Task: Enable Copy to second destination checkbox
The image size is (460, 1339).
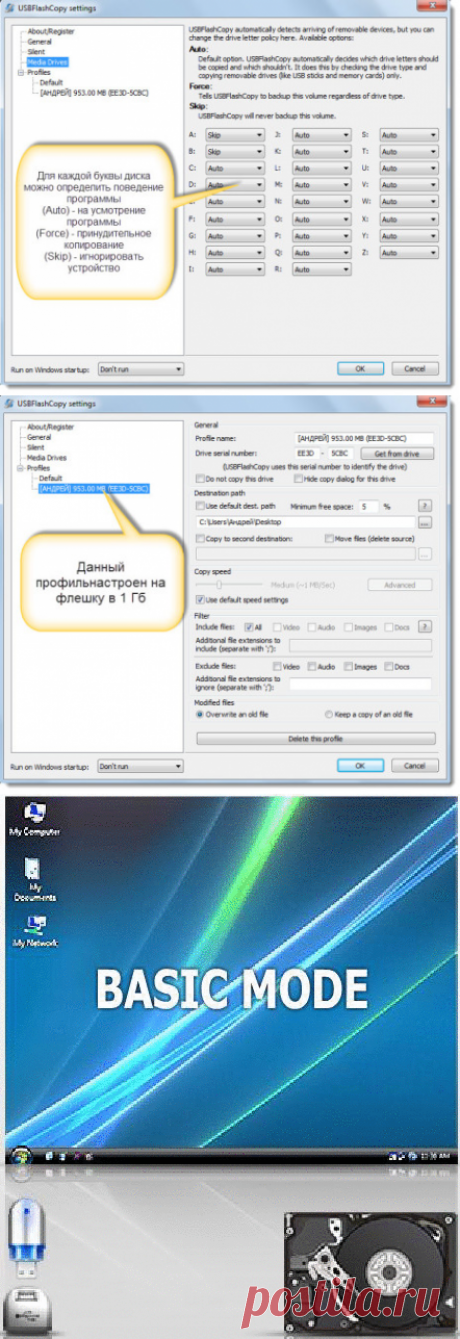Action: tap(201, 538)
